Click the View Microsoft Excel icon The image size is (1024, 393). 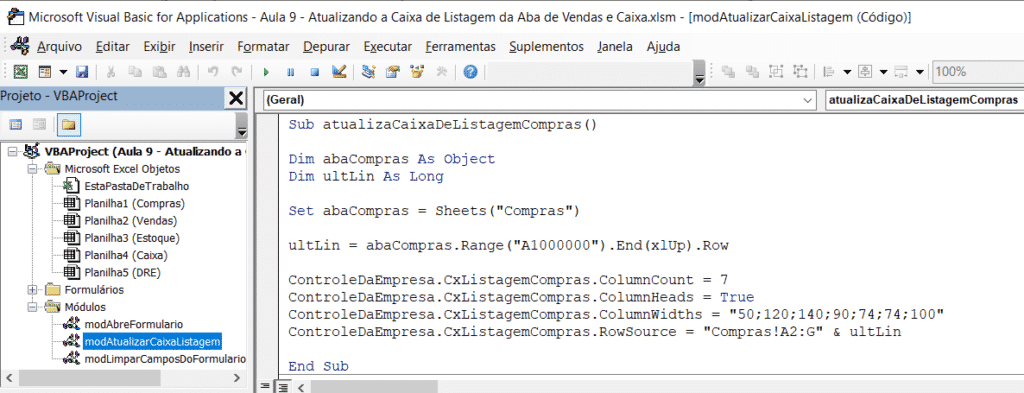(21, 72)
